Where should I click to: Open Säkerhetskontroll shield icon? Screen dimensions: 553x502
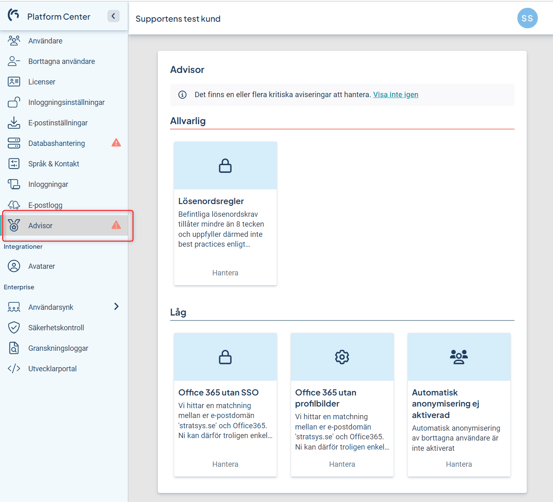click(x=14, y=327)
